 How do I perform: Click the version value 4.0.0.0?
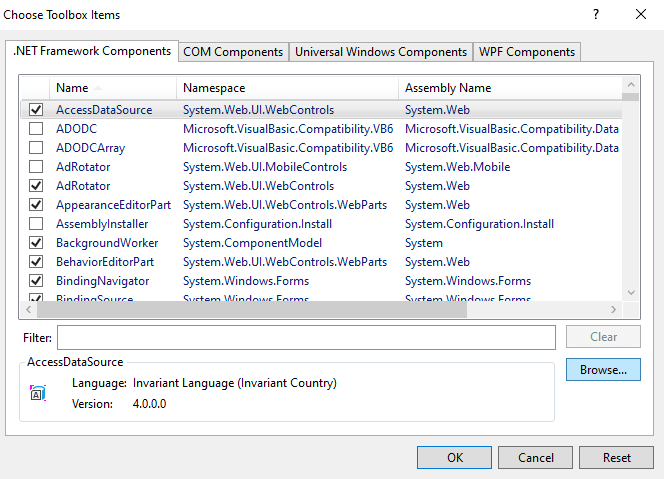click(x=149, y=404)
